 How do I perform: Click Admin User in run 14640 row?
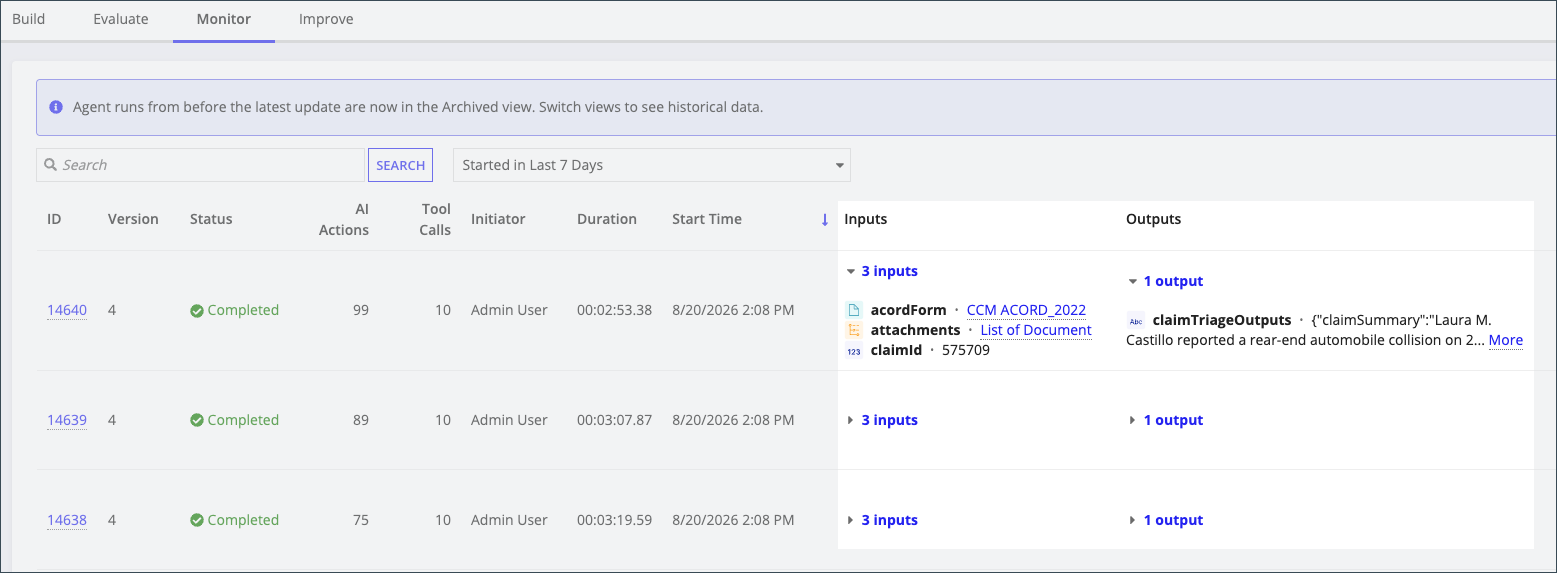point(509,310)
